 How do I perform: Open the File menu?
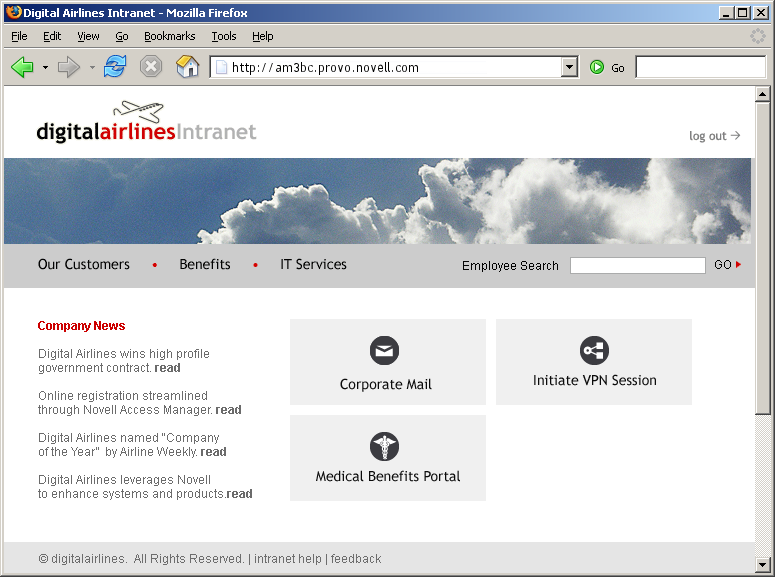19,36
